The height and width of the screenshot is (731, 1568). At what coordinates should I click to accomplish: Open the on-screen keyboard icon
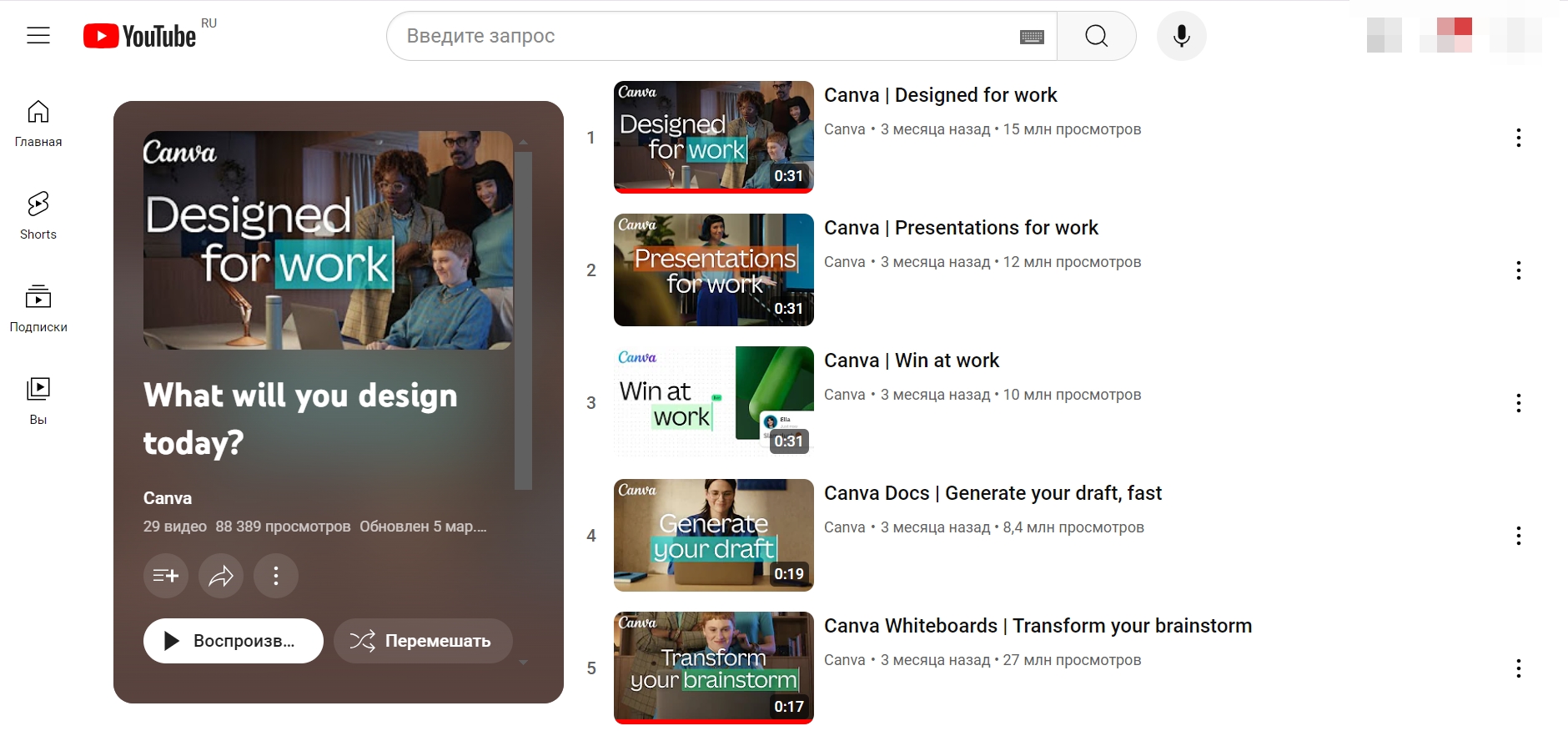pos(1032,37)
